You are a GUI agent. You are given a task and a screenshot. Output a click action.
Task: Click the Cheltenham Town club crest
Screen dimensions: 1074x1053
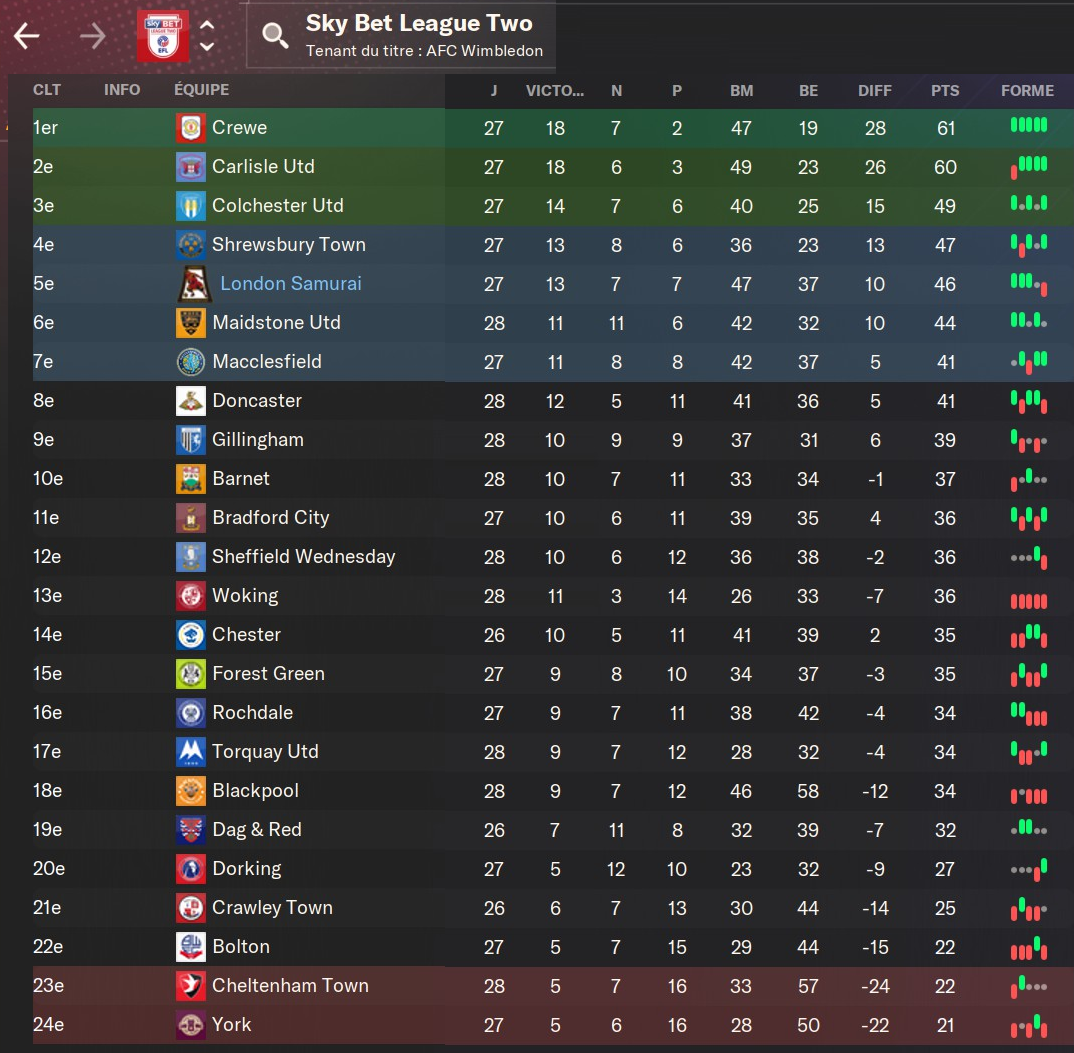coord(190,986)
